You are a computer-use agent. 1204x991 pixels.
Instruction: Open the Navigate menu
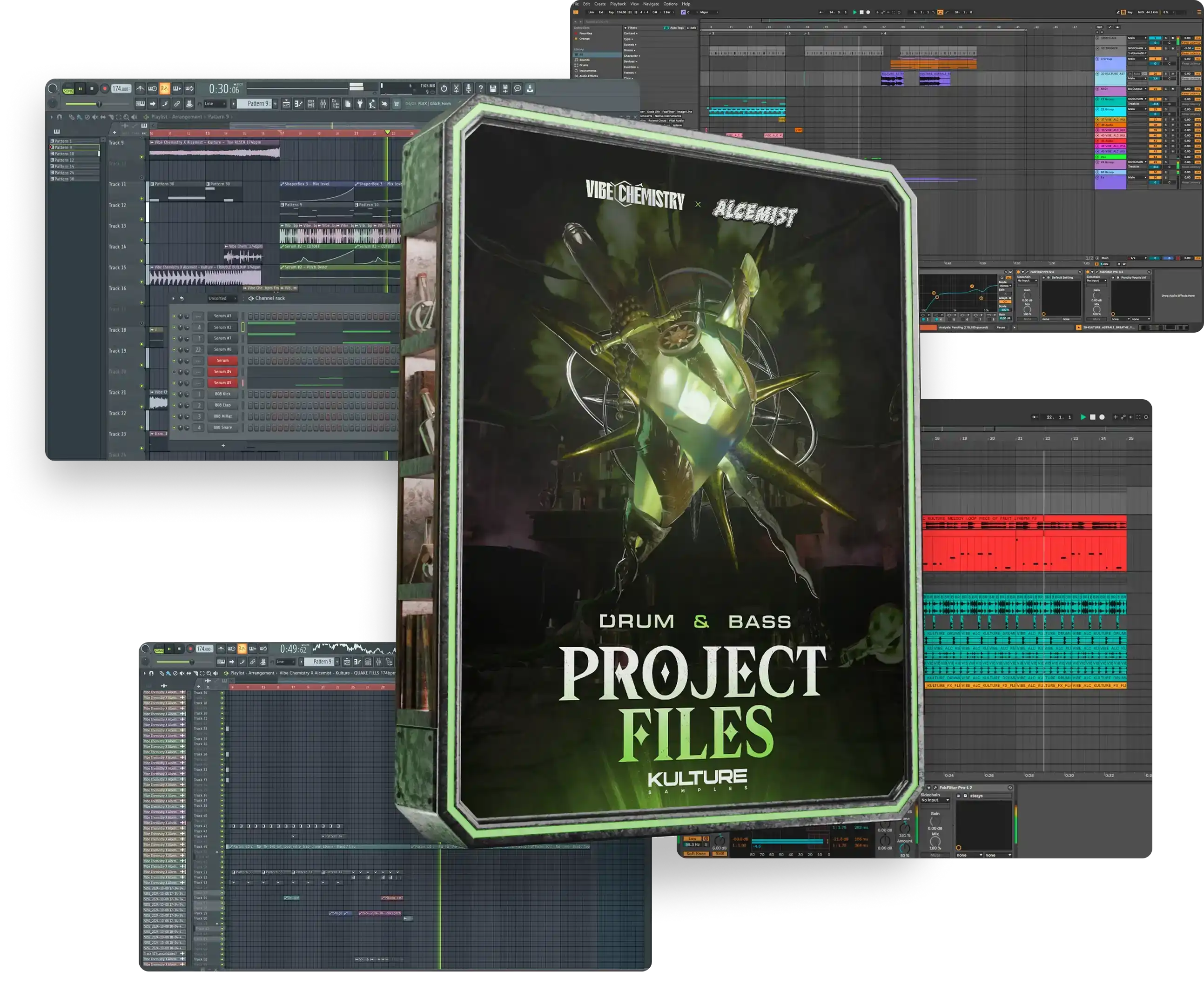pos(651,4)
